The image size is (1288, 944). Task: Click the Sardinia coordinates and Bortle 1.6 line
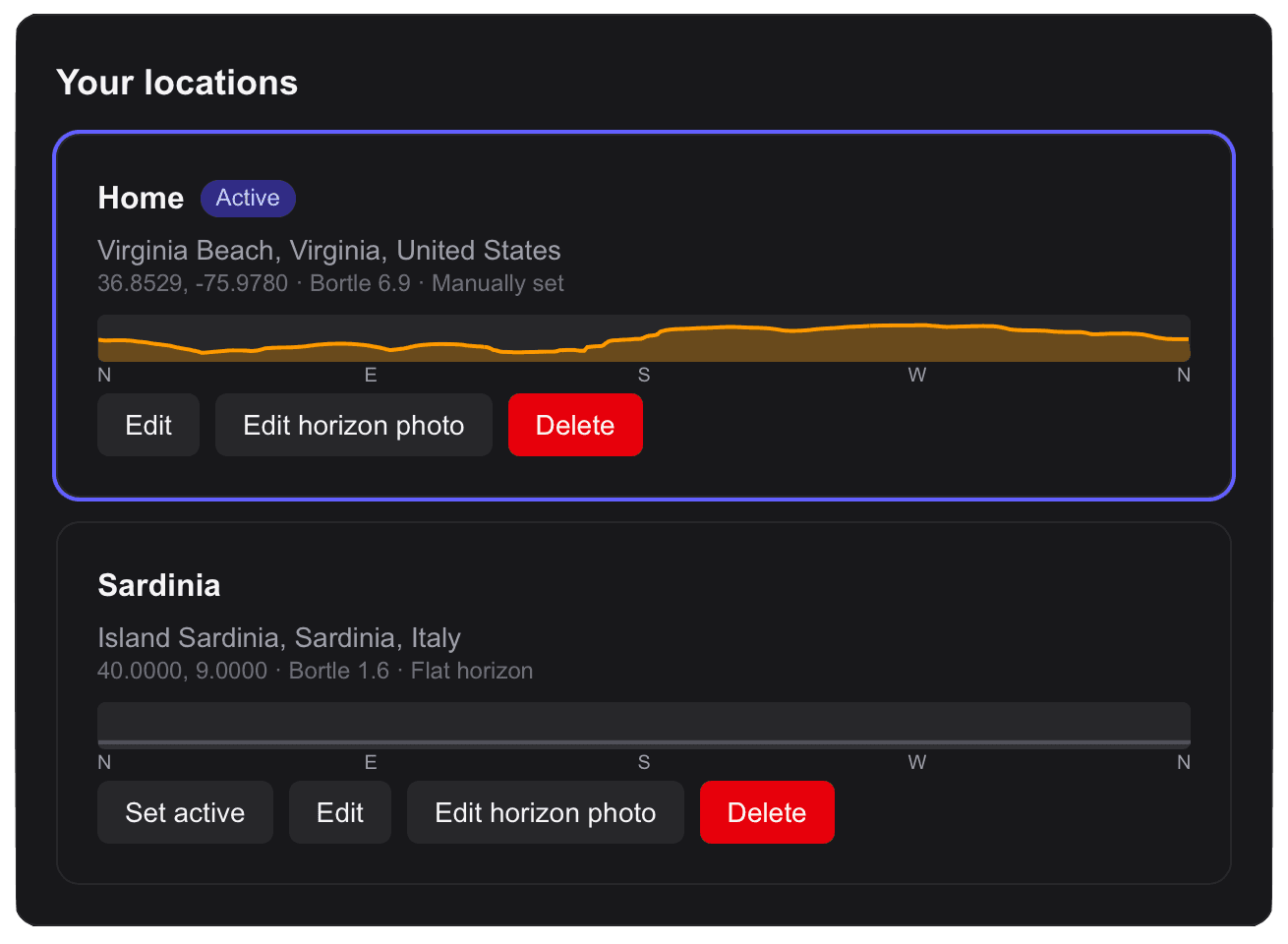coord(316,671)
